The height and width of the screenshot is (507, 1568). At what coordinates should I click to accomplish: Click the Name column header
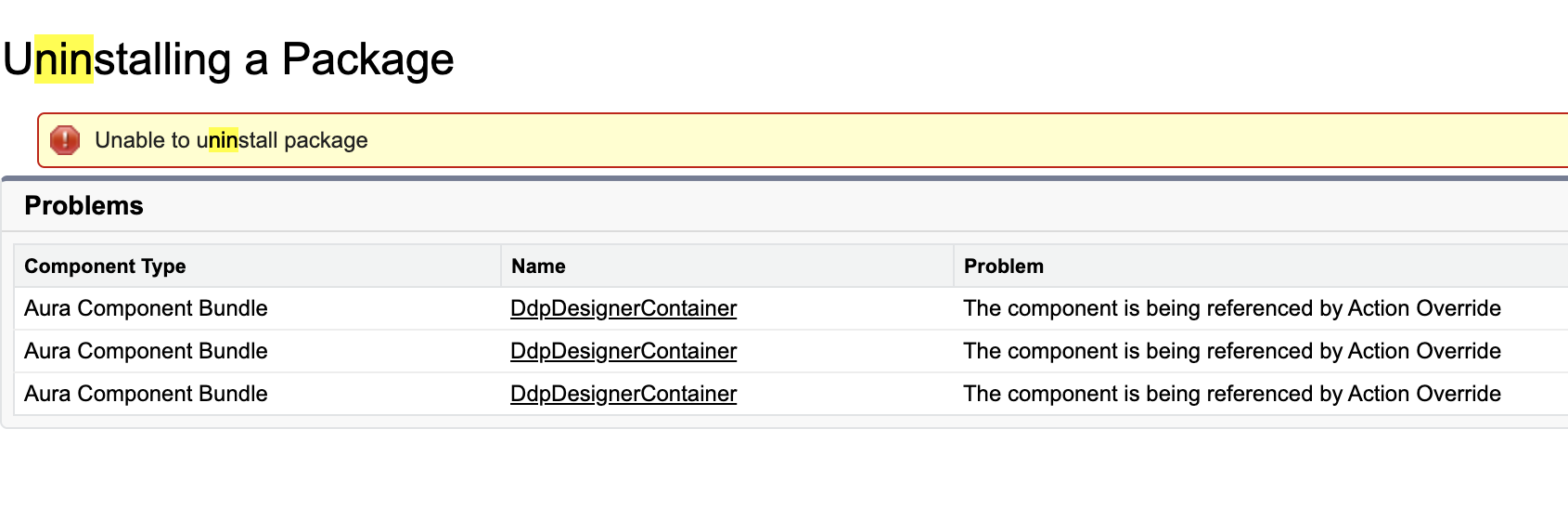tap(538, 266)
